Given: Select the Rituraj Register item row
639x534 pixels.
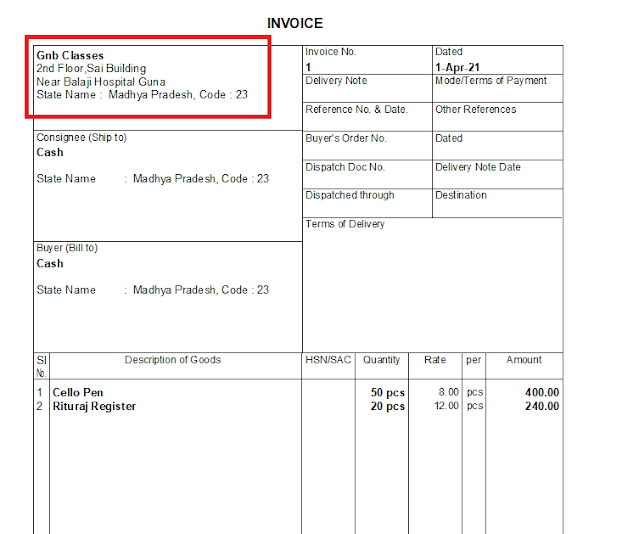Looking at the screenshot, I should 297,406.
